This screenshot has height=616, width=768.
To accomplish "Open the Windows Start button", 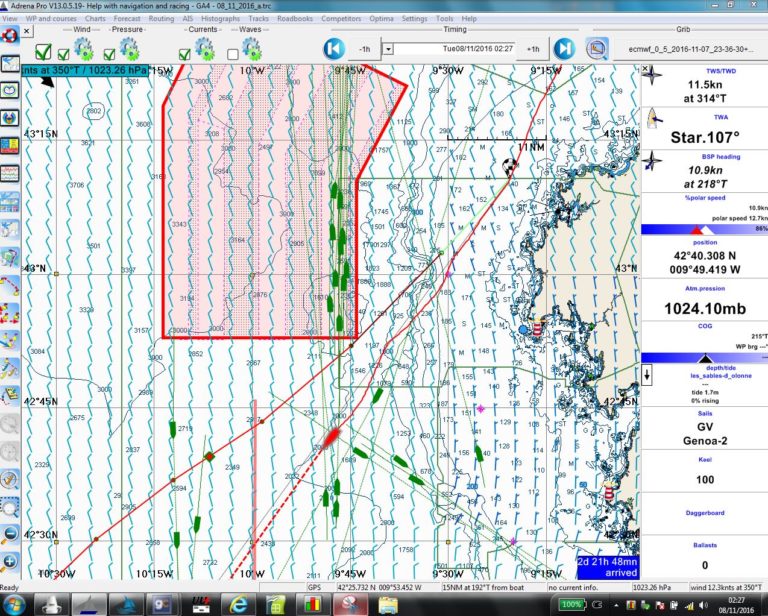I will 14,605.
